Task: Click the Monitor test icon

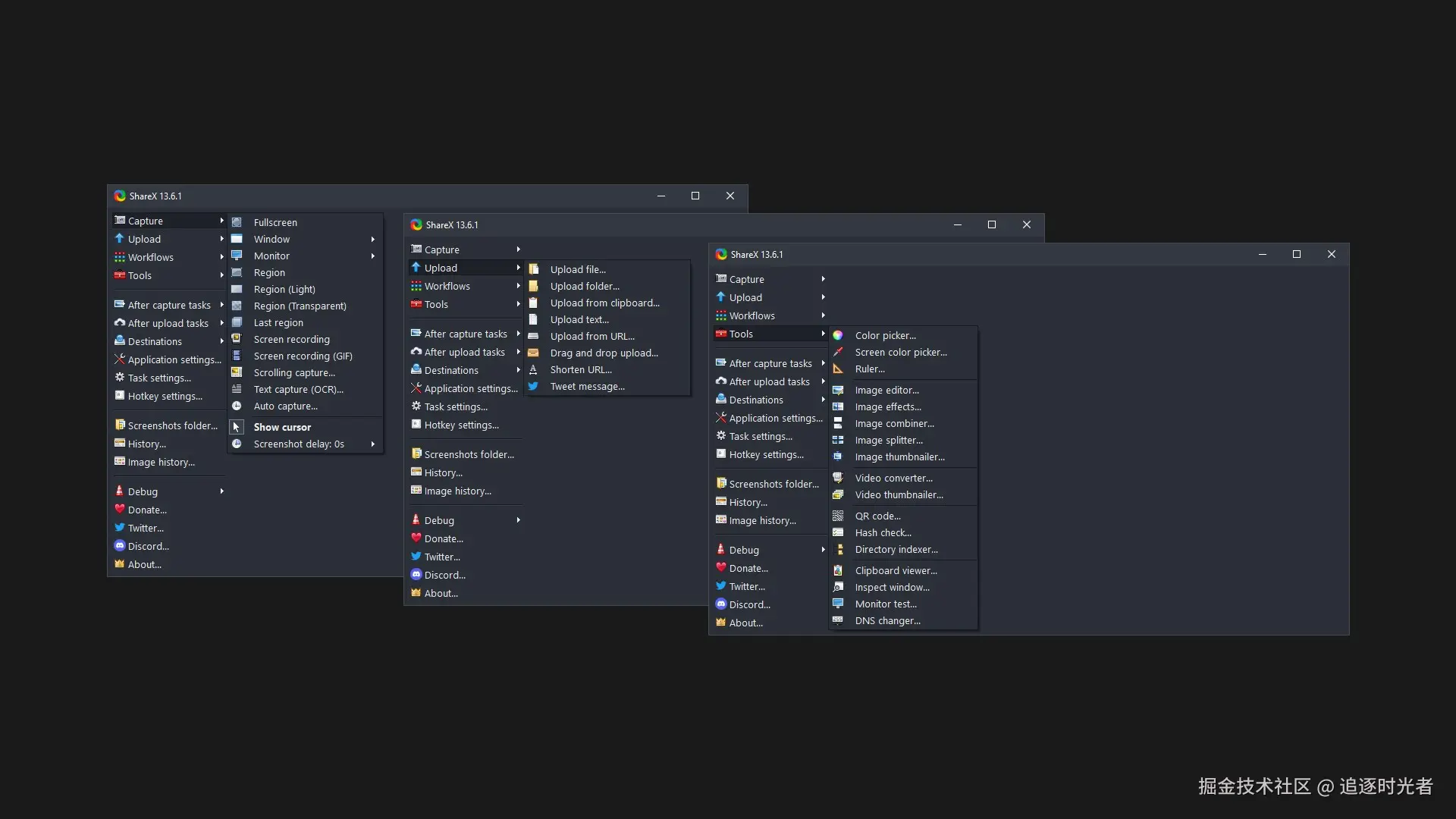Action: 838,604
